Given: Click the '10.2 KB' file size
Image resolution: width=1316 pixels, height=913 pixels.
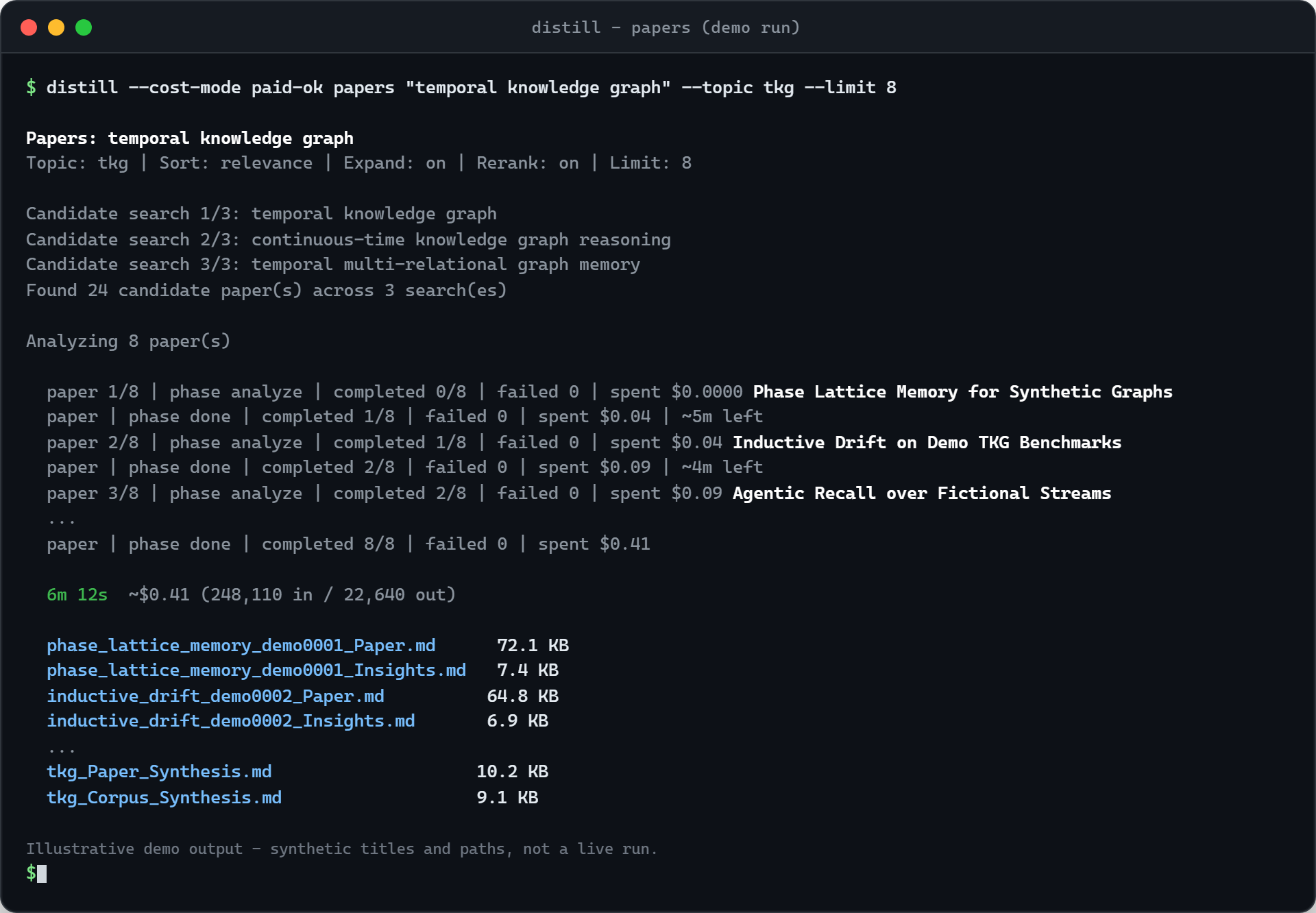Looking at the screenshot, I should click(x=512, y=772).
